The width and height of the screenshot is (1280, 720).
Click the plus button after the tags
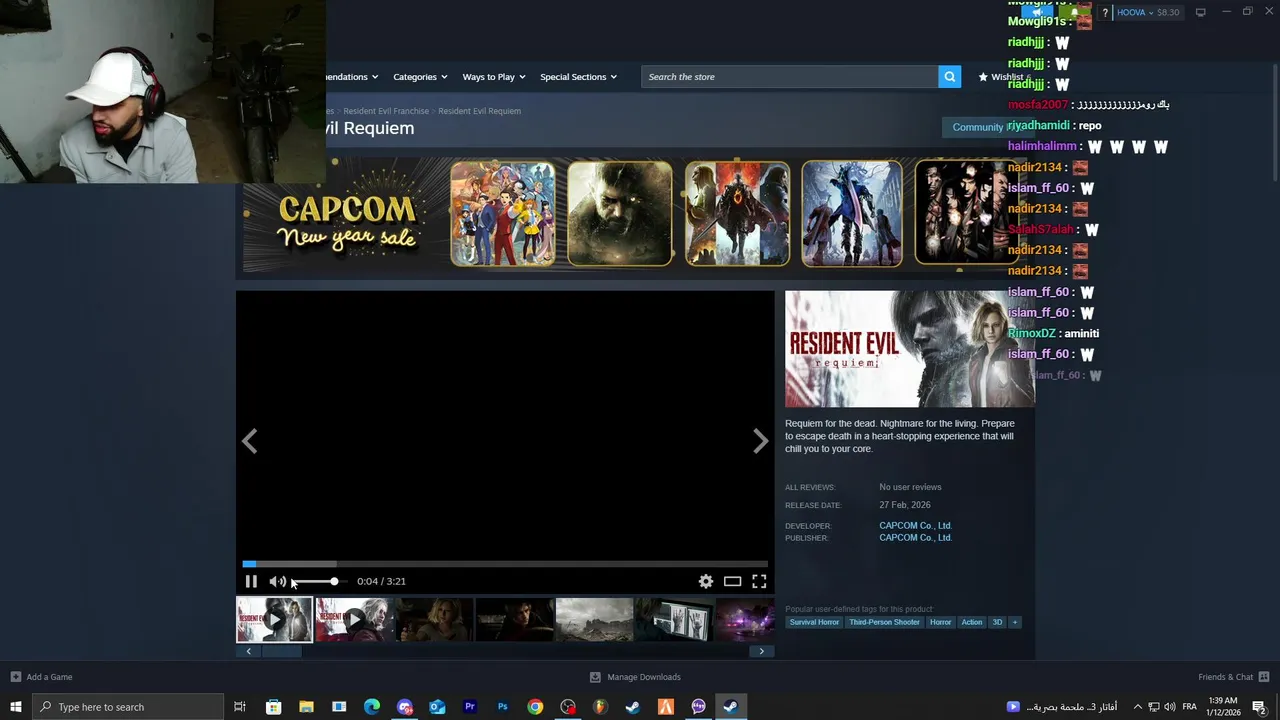pyautogui.click(x=1014, y=622)
